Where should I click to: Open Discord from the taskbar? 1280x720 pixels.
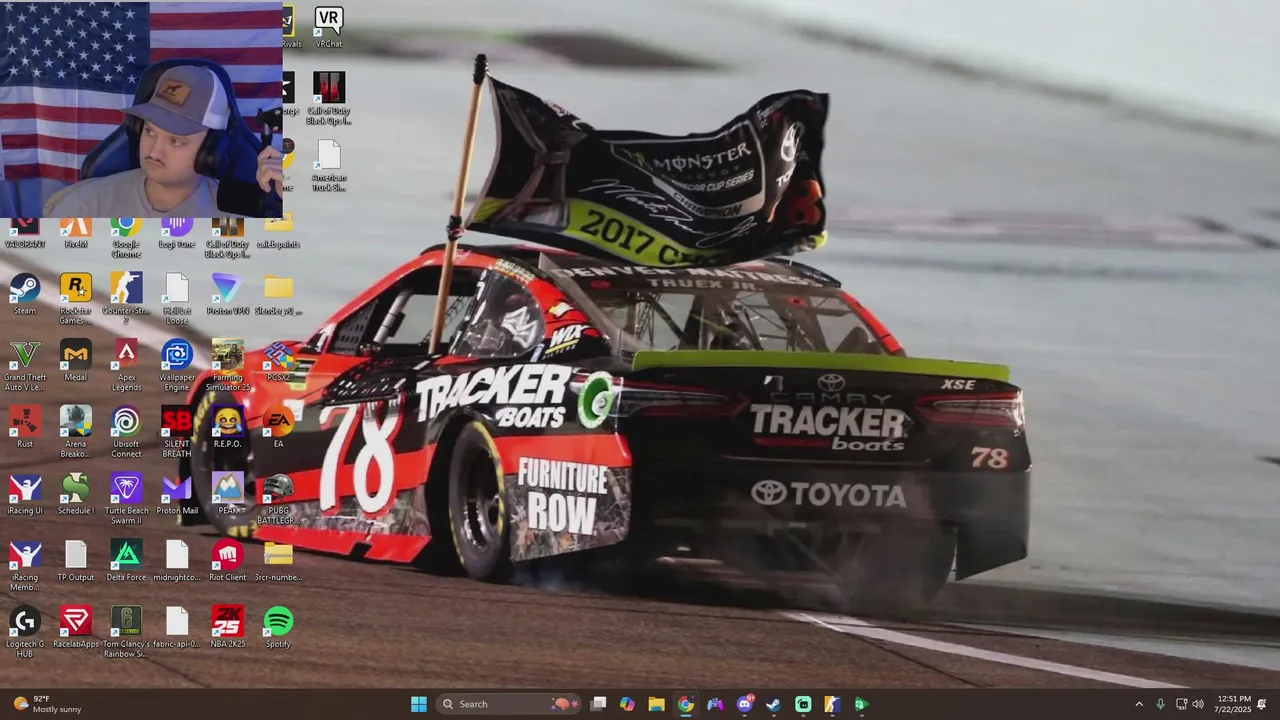point(744,704)
